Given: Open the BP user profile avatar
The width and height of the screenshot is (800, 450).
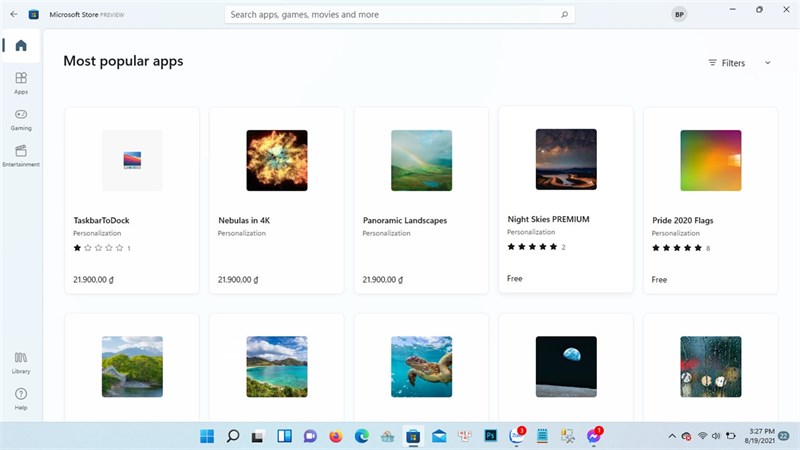Looking at the screenshot, I should pyautogui.click(x=679, y=14).
